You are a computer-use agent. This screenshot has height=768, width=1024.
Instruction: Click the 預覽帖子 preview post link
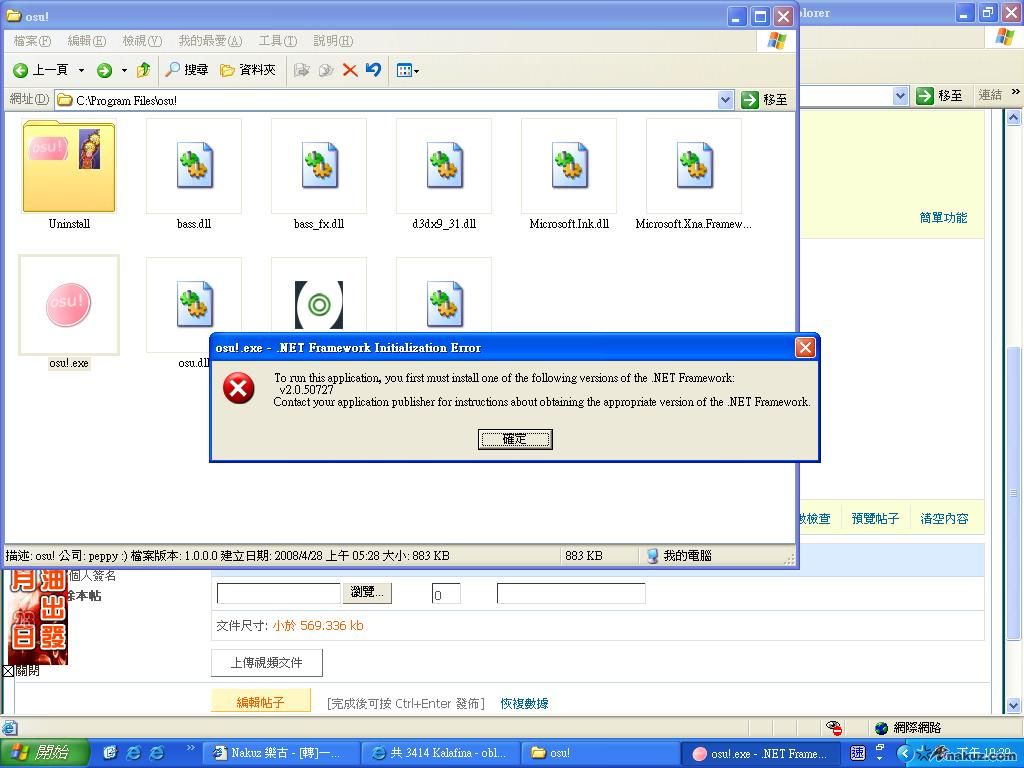click(875, 519)
